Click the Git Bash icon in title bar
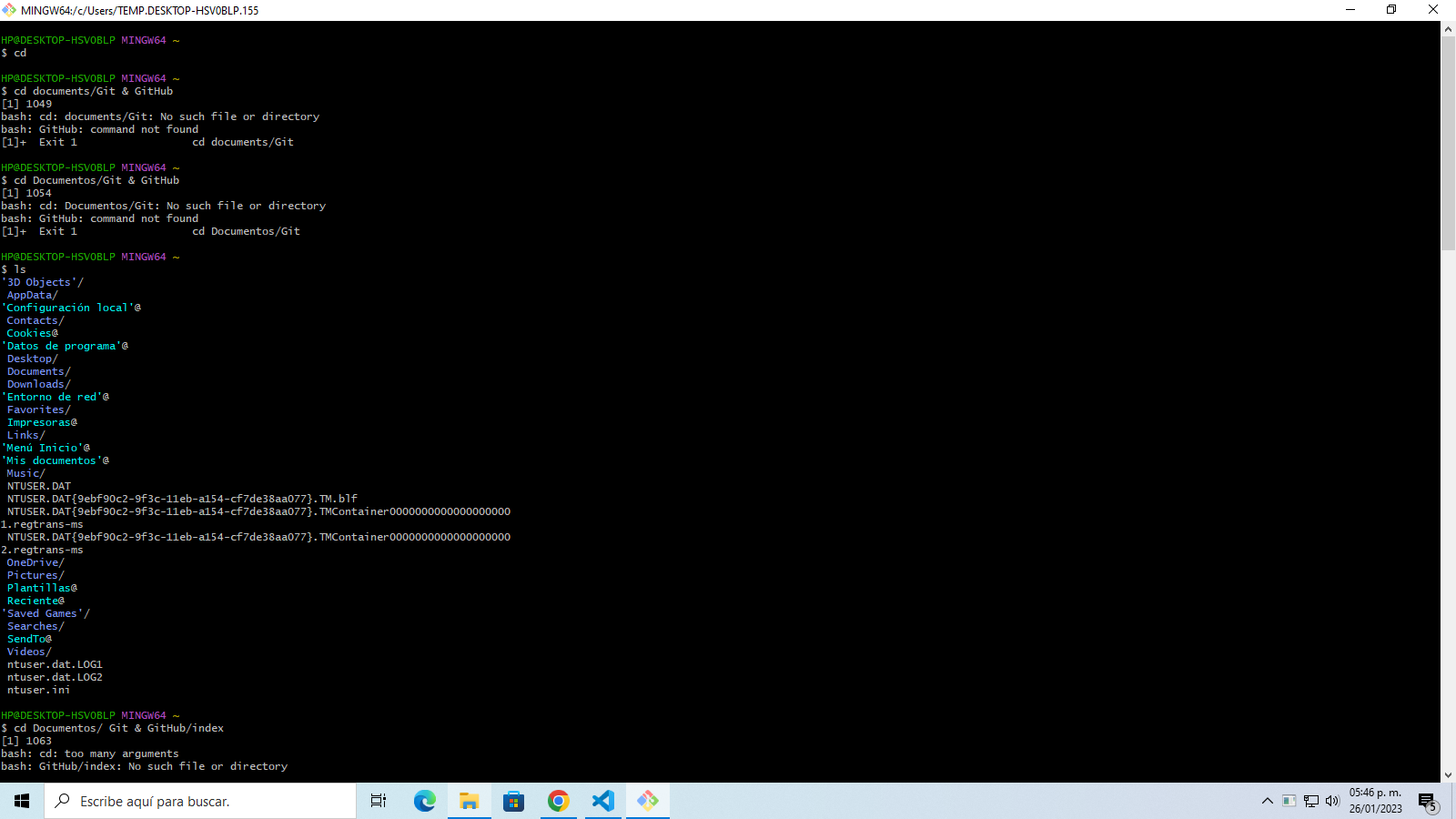This screenshot has width=1456, height=819. 9,10
